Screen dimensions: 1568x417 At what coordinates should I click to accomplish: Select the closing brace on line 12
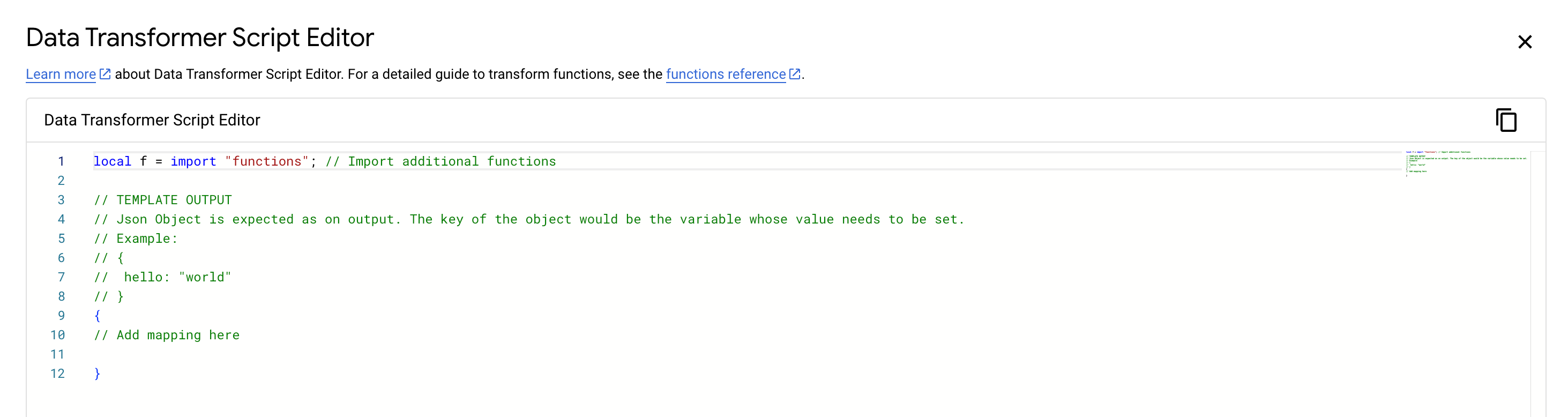97,373
